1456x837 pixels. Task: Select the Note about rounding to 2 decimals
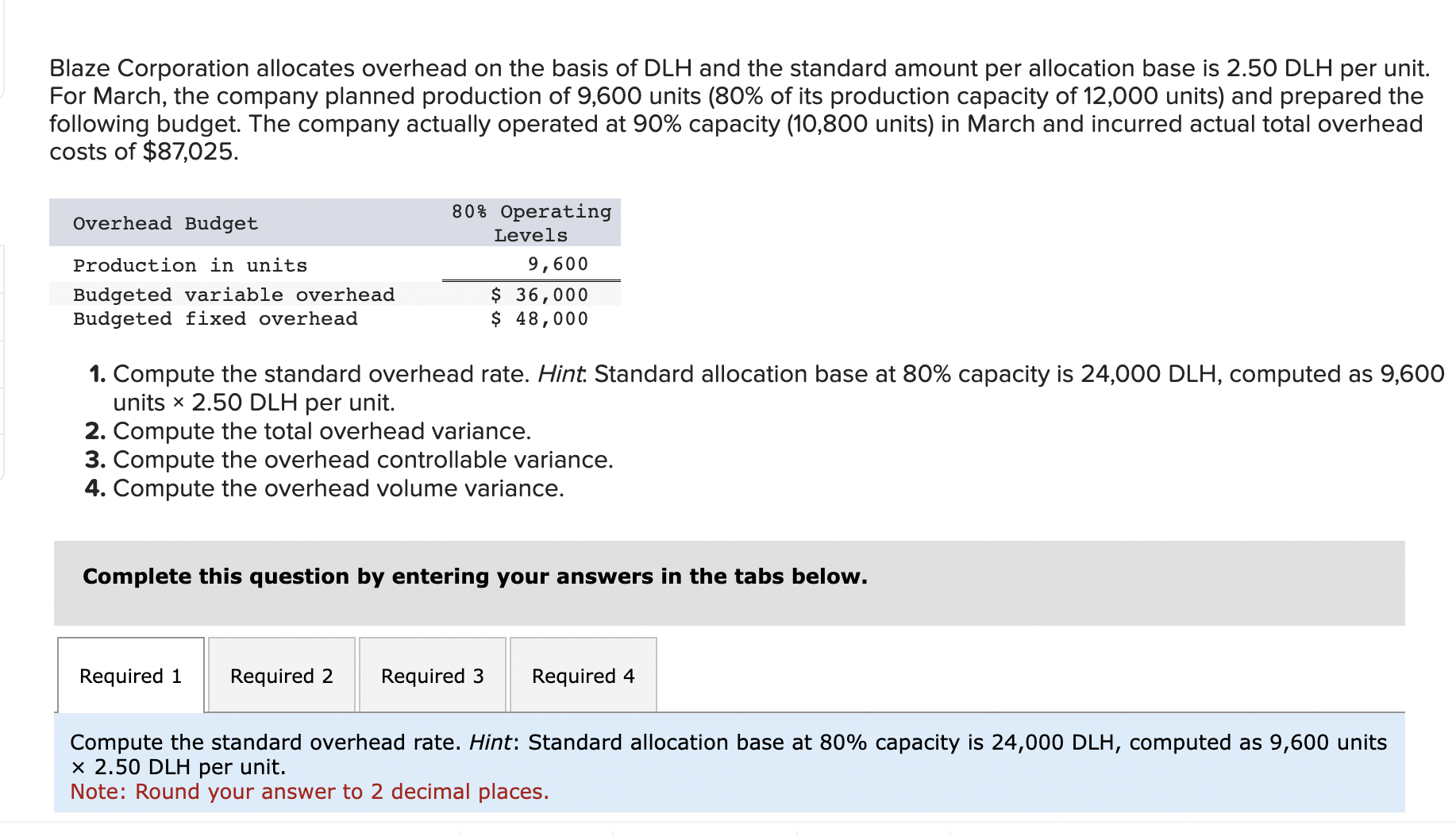pyautogui.click(x=310, y=791)
